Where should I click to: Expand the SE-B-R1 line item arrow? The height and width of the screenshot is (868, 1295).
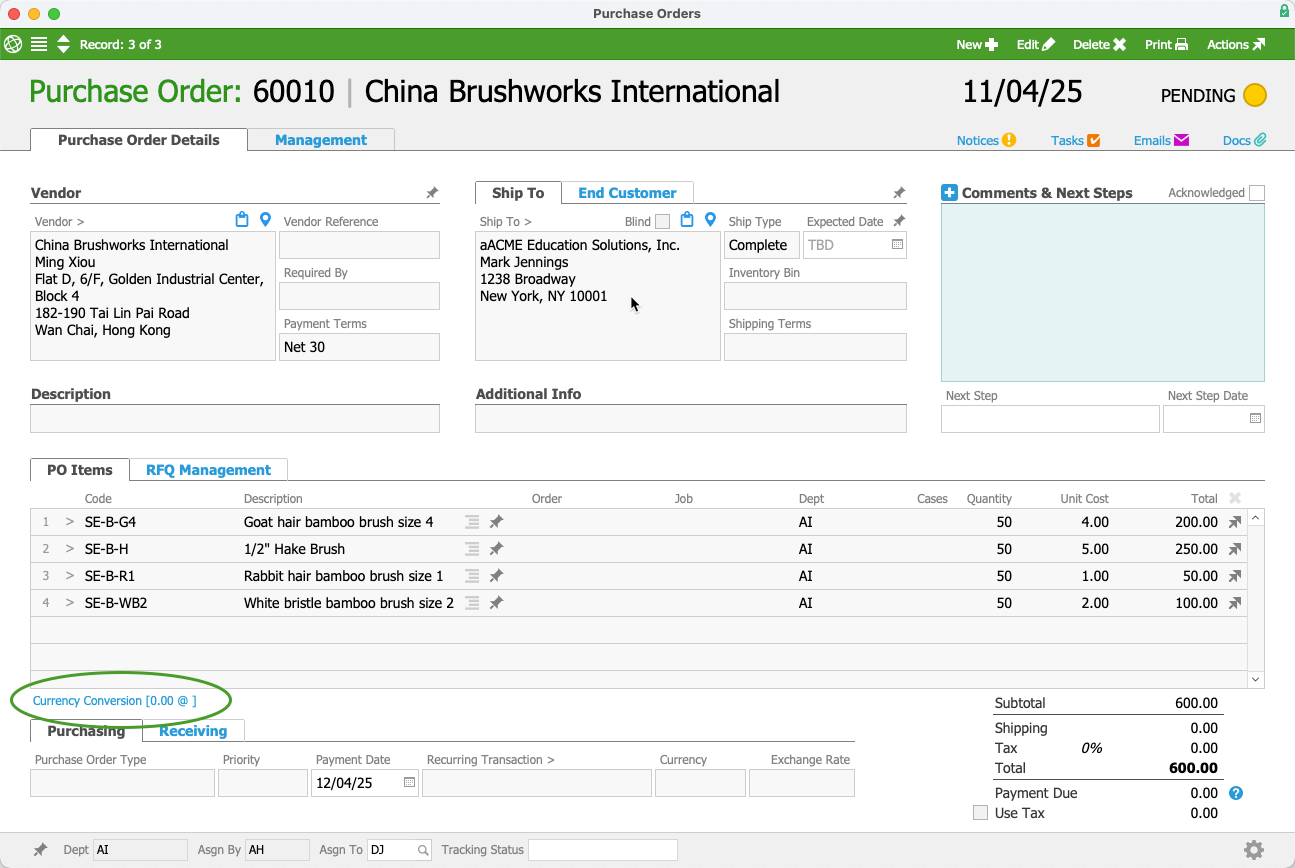tap(70, 576)
